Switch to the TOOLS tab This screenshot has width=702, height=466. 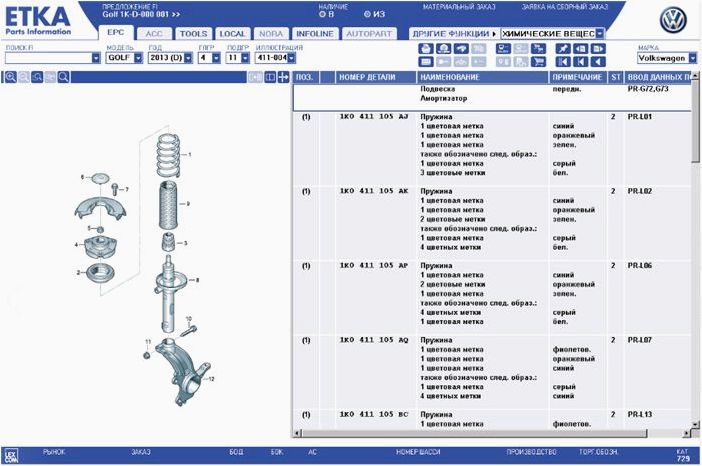(193, 33)
